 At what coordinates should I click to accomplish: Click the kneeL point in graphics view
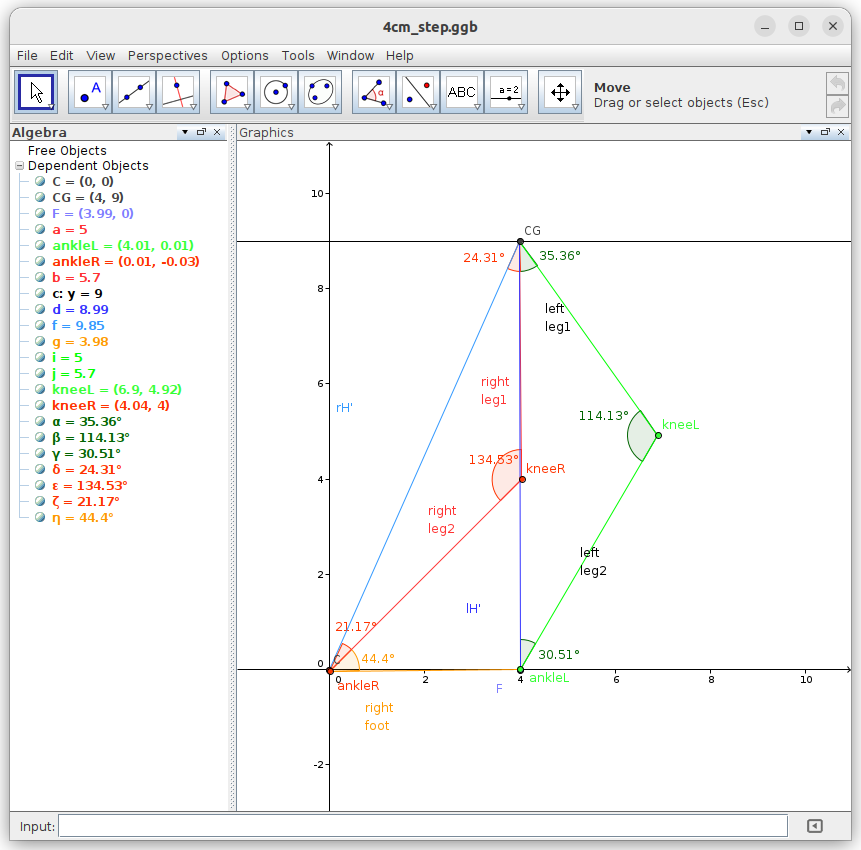point(658,435)
